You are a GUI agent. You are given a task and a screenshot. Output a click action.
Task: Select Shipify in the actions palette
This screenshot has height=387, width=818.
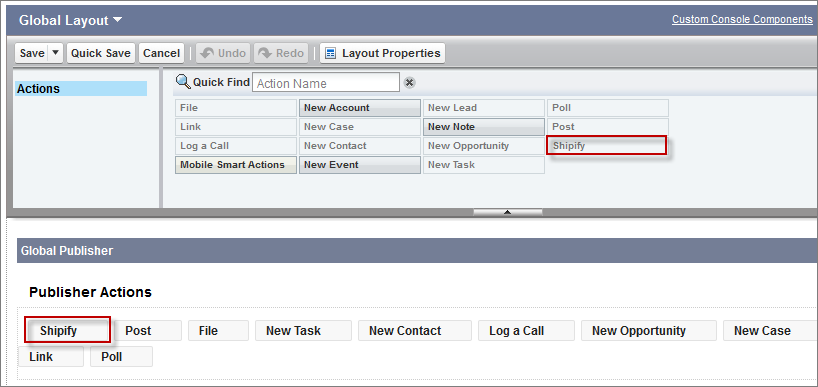tap(607, 146)
